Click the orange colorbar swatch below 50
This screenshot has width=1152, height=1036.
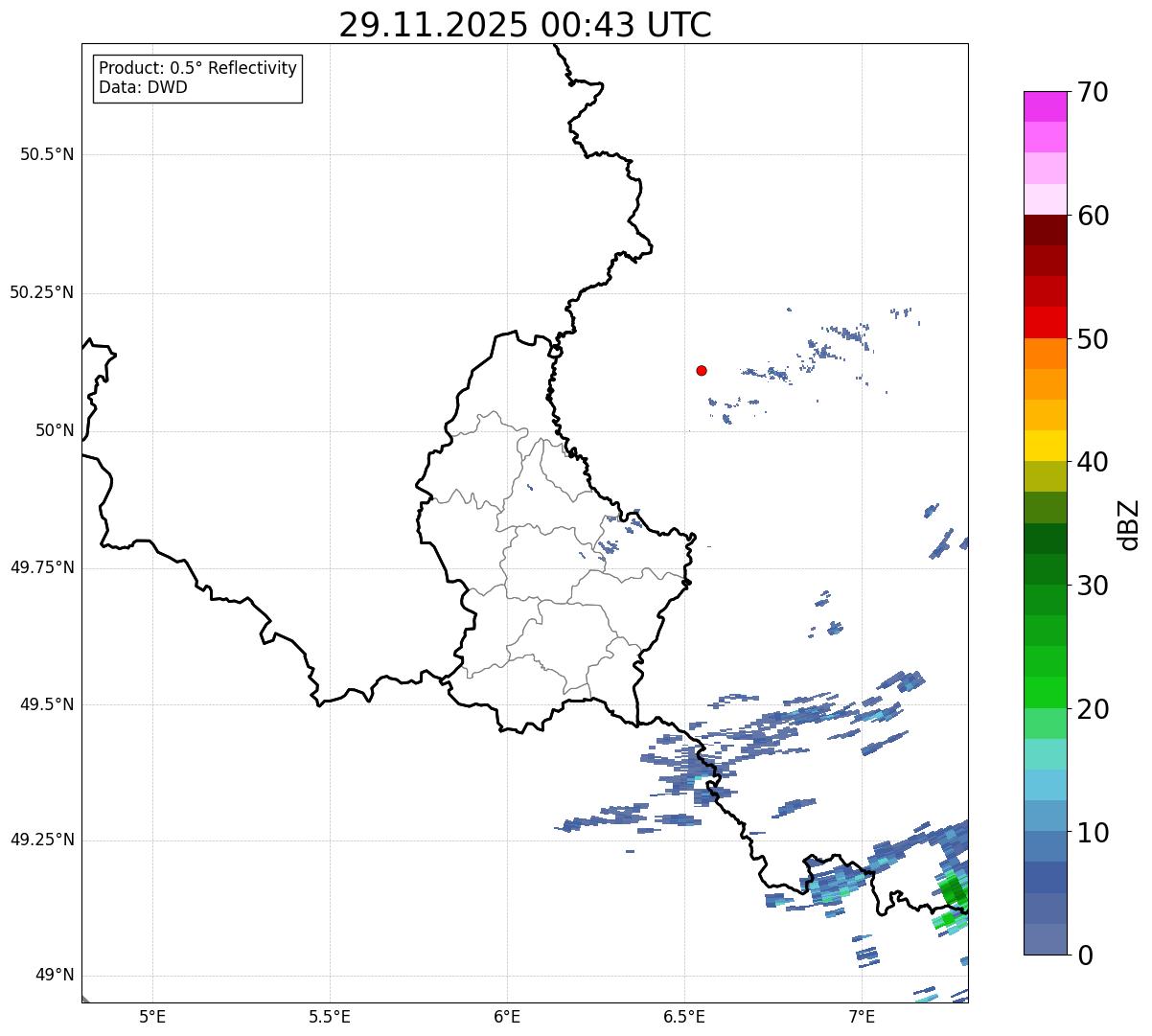pyautogui.click(x=1045, y=354)
